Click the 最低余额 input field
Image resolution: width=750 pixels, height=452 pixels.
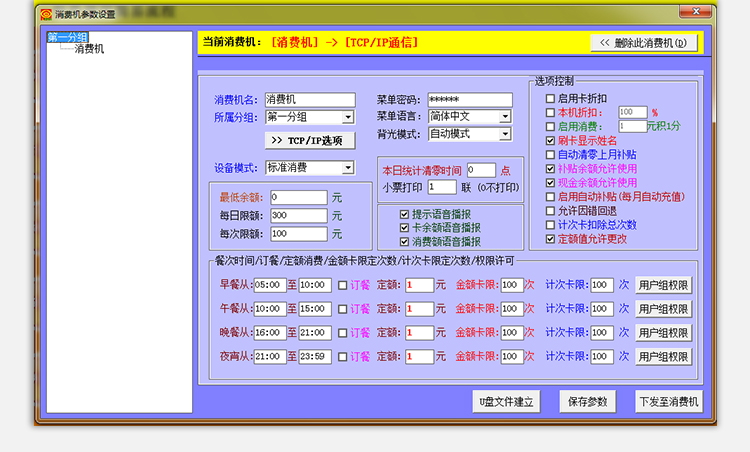297,197
